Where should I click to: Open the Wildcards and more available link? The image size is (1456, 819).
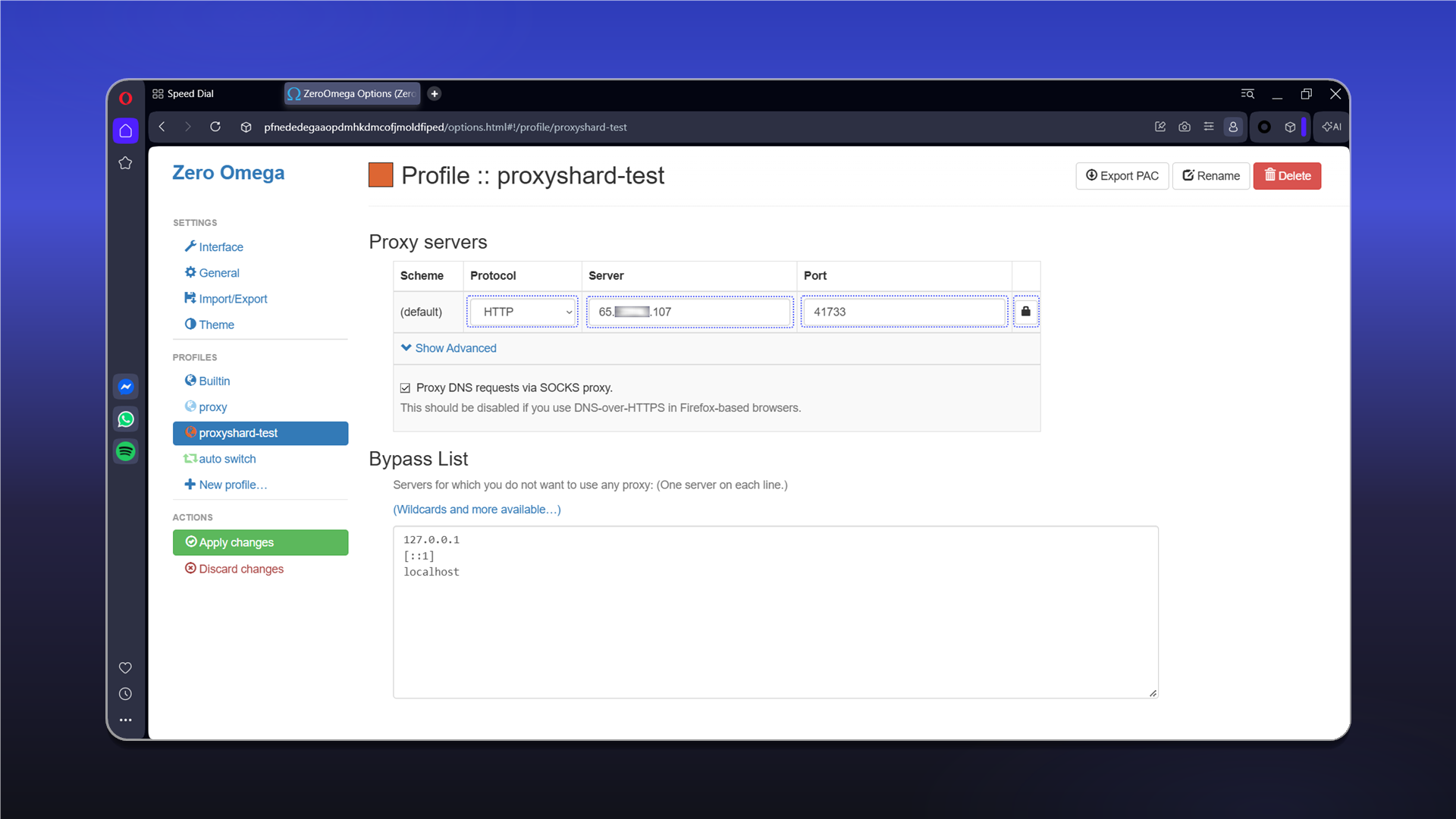coord(477,510)
